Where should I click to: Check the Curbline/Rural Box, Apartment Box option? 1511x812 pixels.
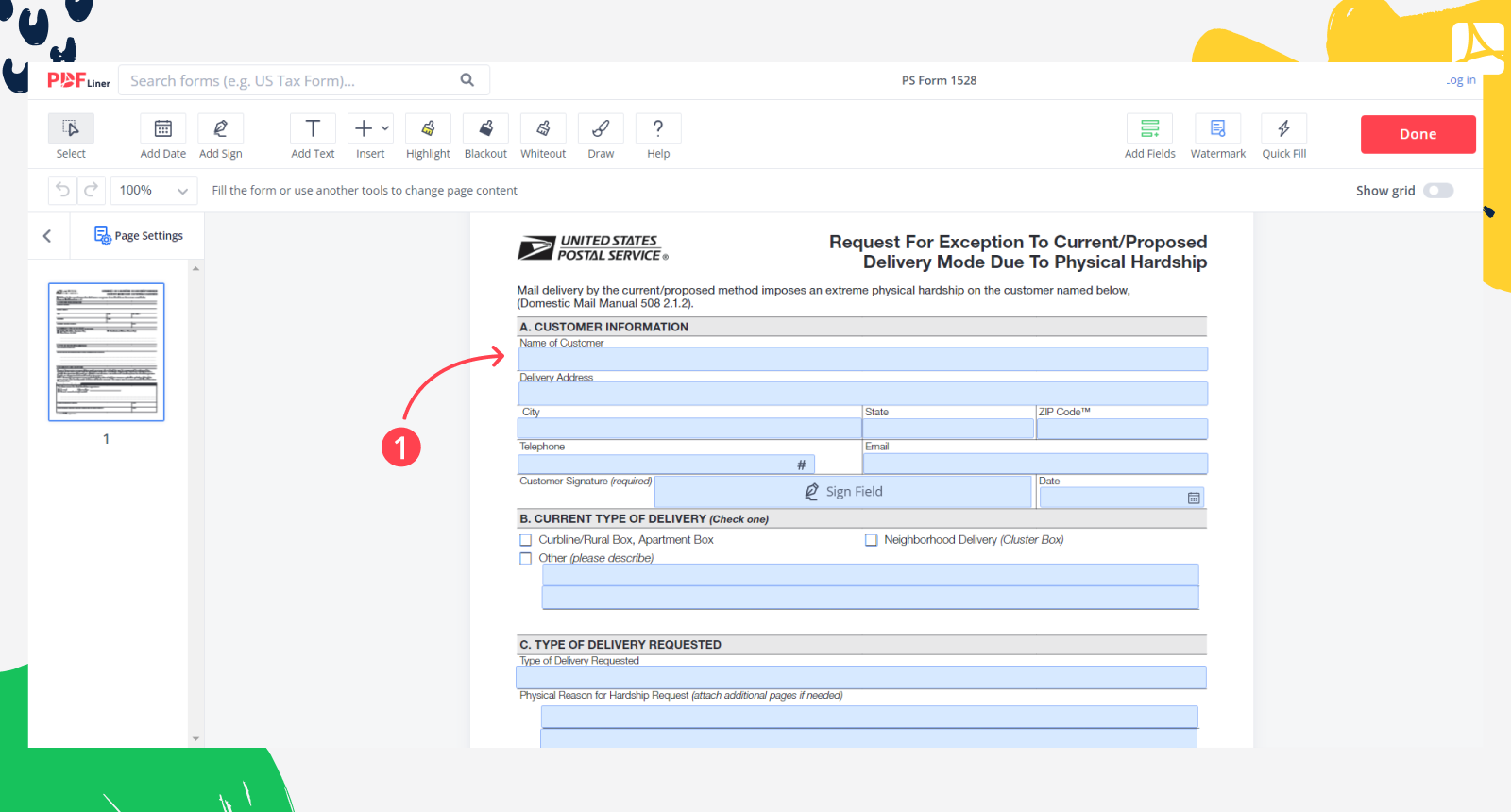tap(526, 540)
